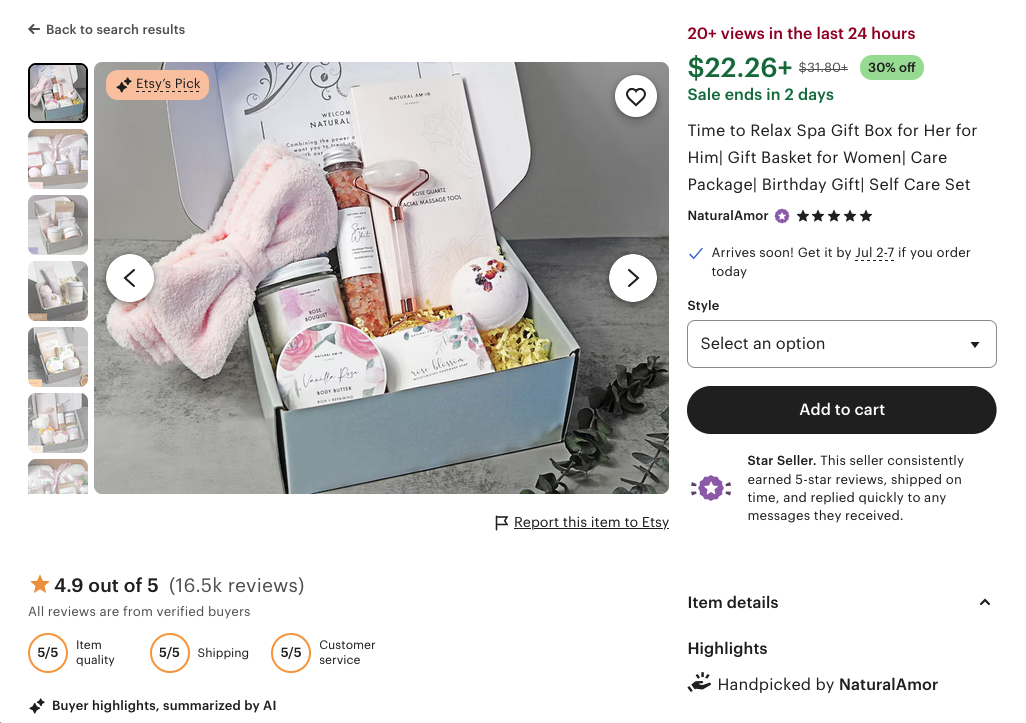Open the Style selection dropdown
1026x723 pixels.
click(x=841, y=343)
